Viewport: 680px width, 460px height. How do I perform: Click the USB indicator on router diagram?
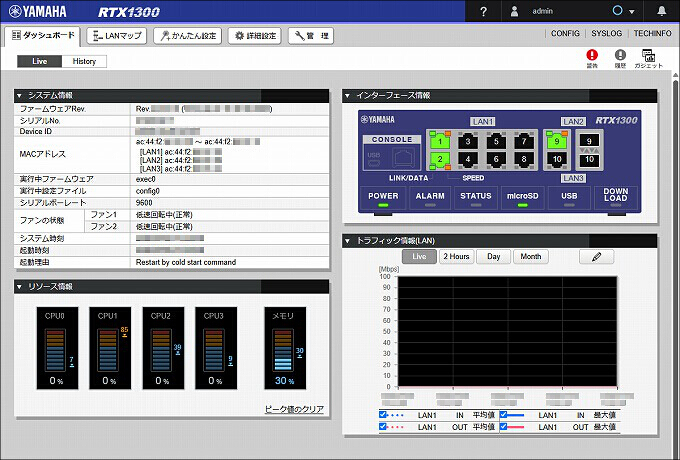coord(569,199)
